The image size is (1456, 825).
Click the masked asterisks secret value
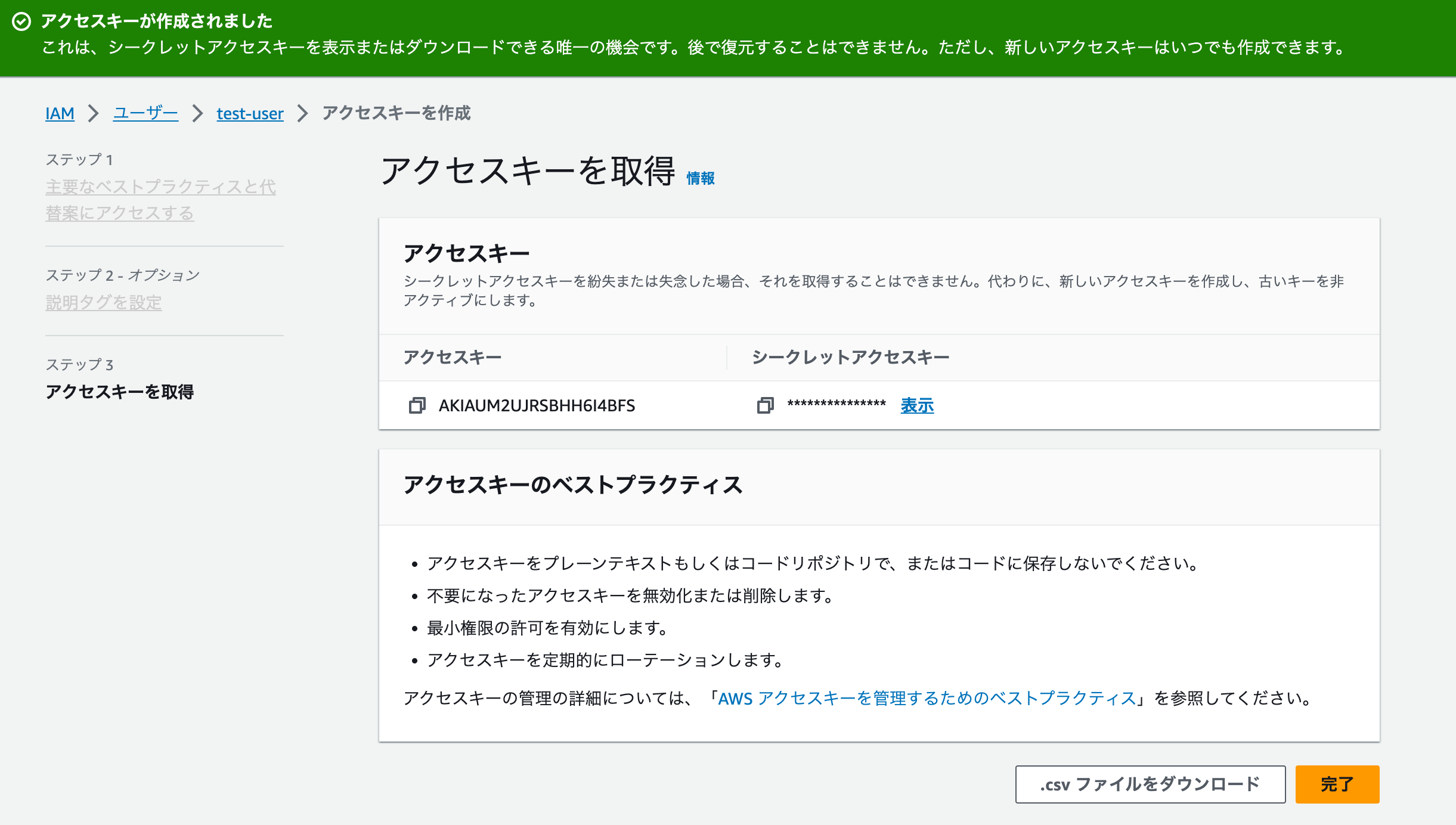837,405
